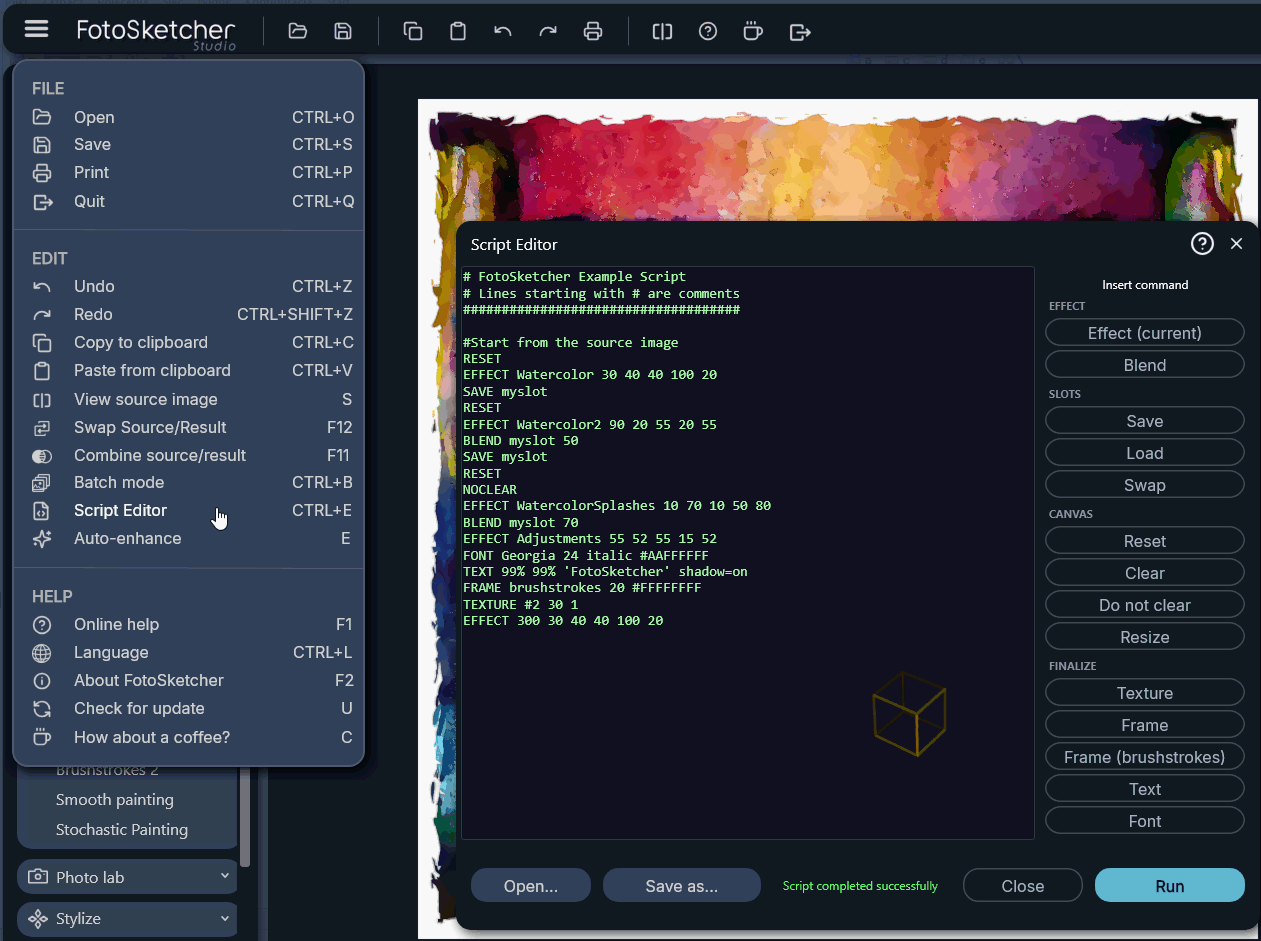The image size is (1261, 941).
Task: Click the hamburger menu icon
Action: click(36, 29)
